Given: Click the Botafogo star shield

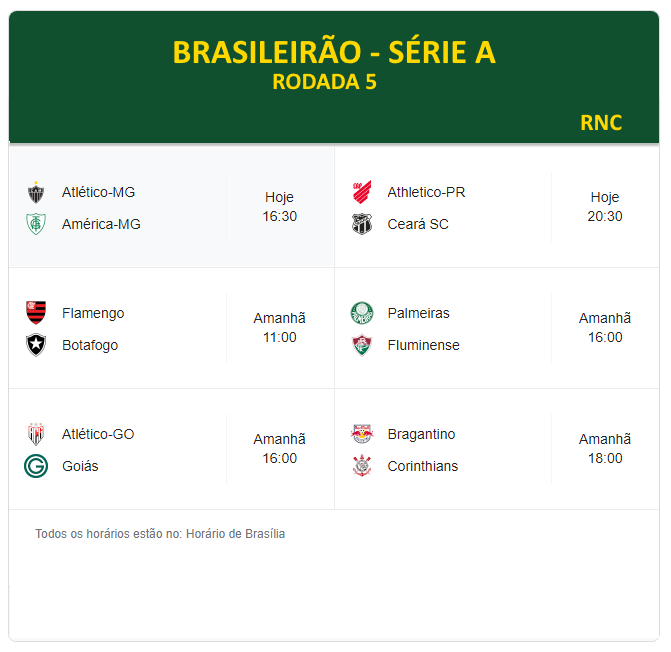Looking at the screenshot, I should pyautogui.click(x=36, y=345).
